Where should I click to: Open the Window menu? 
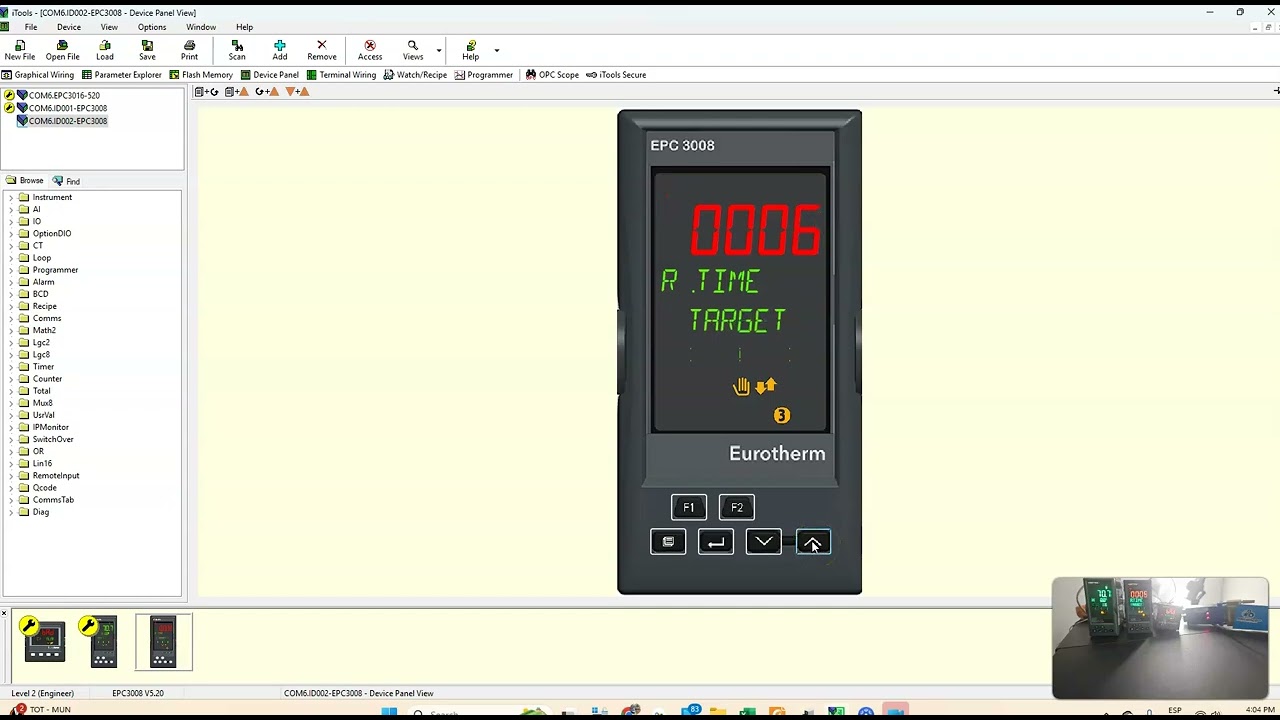(201, 27)
